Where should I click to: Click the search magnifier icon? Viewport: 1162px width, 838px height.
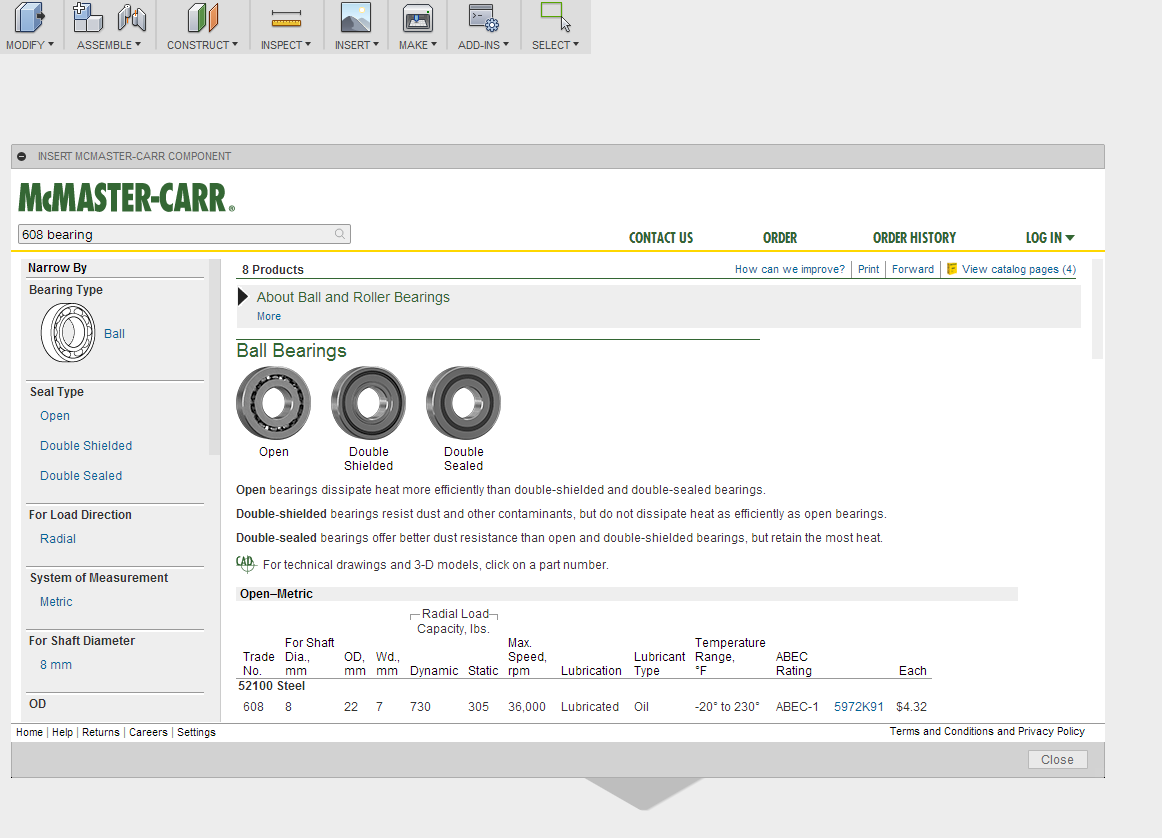point(339,234)
